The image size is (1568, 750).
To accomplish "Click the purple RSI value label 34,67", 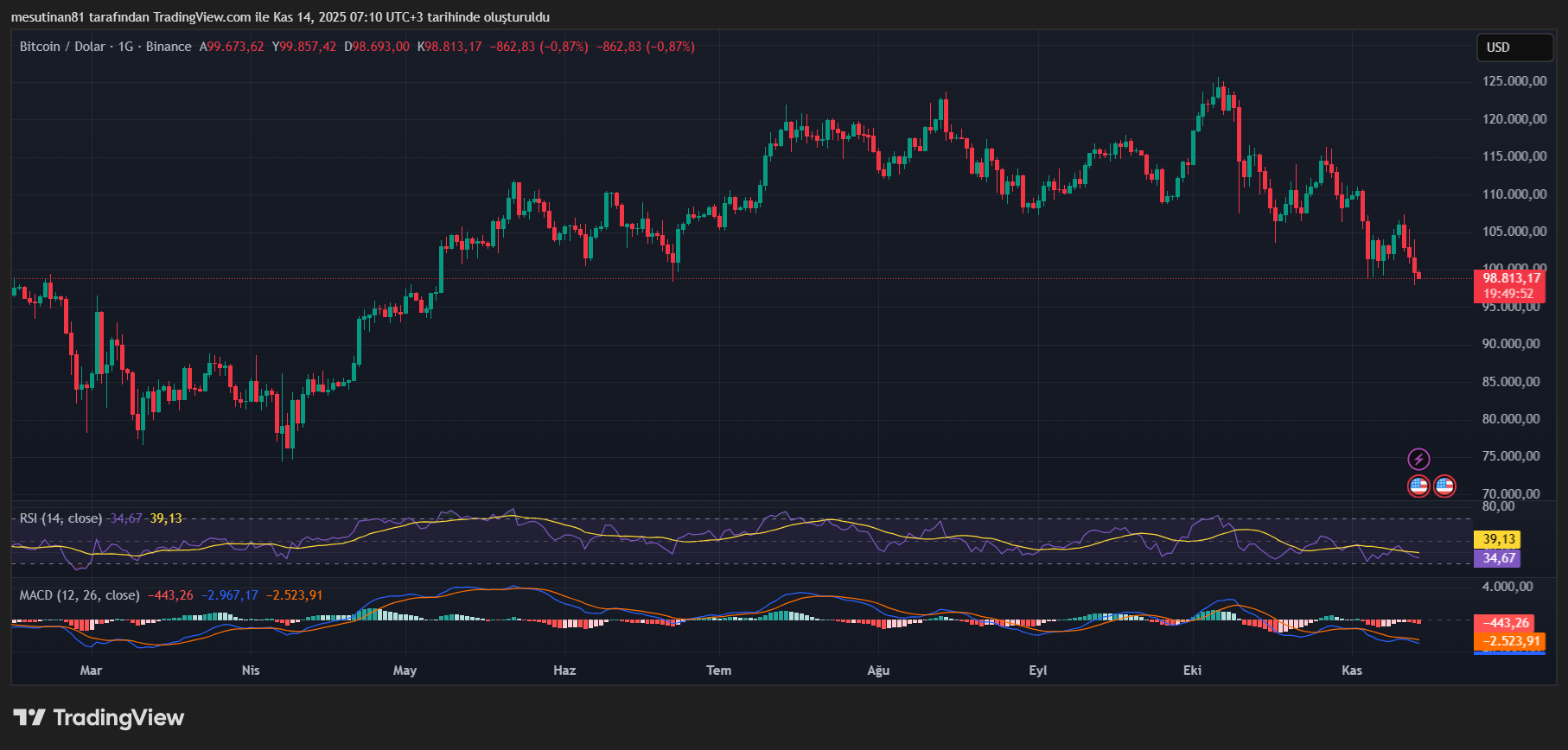I will click(1499, 558).
